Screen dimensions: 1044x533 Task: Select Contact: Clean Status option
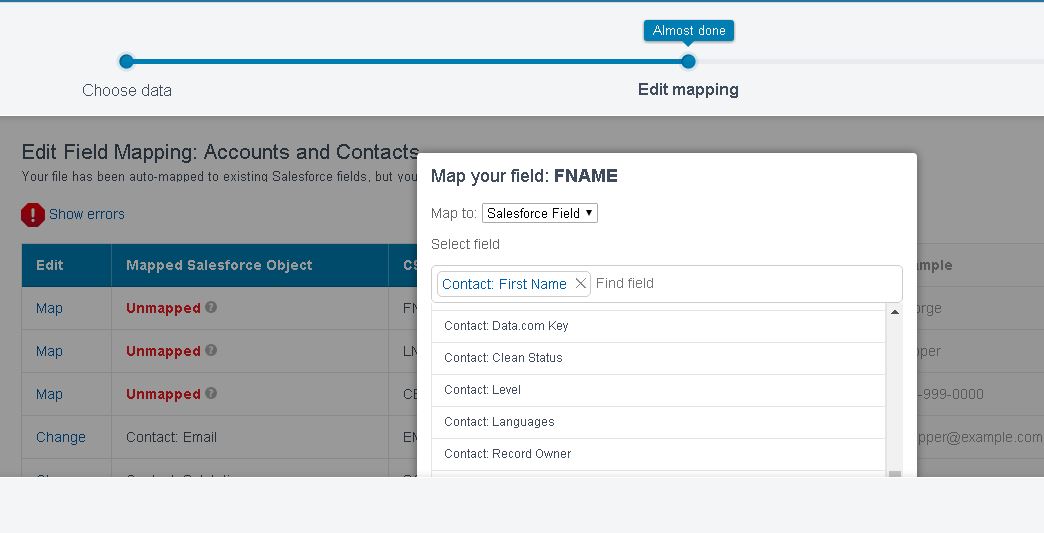tap(503, 358)
